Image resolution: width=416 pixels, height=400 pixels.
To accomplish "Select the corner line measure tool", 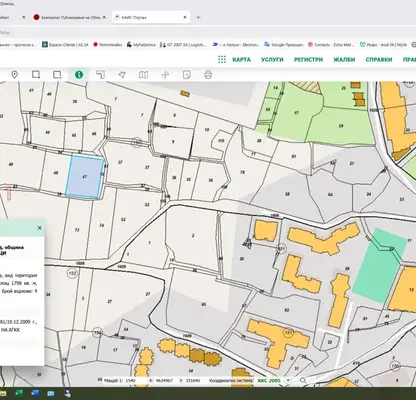I will pos(100,75).
